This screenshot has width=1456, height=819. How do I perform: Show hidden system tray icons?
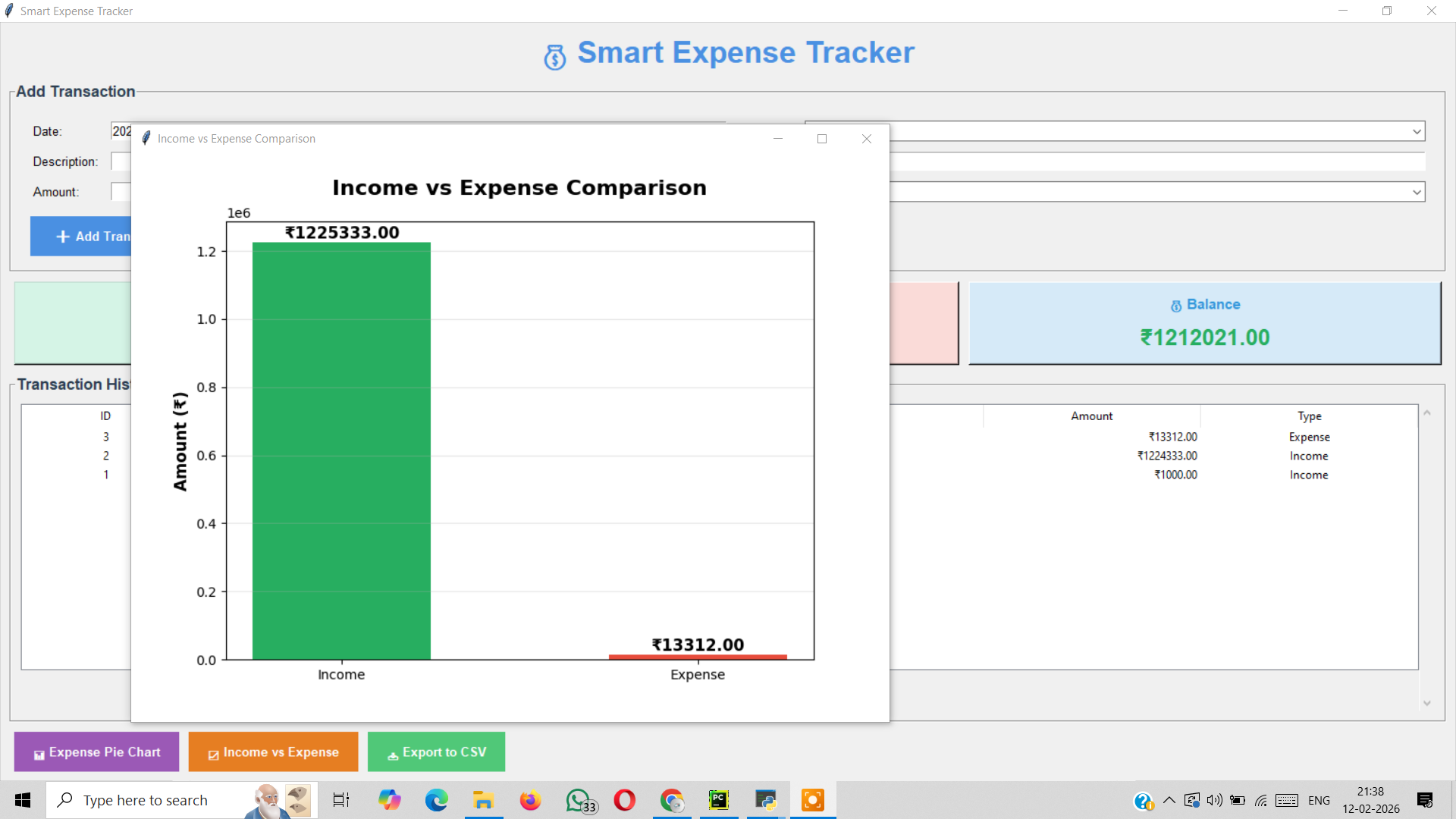tap(1169, 800)
